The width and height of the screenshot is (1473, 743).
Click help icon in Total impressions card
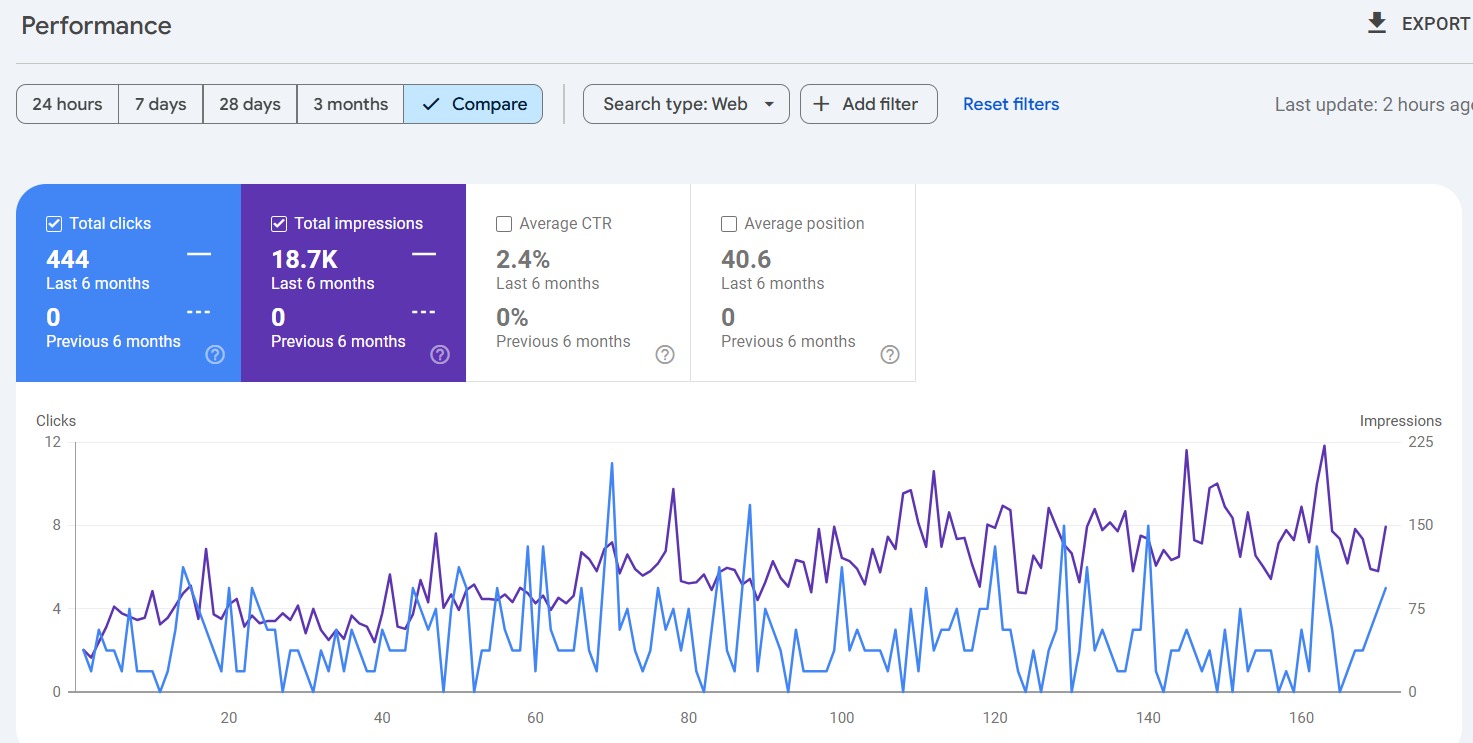pyautogui.click(x=440, y=355)
